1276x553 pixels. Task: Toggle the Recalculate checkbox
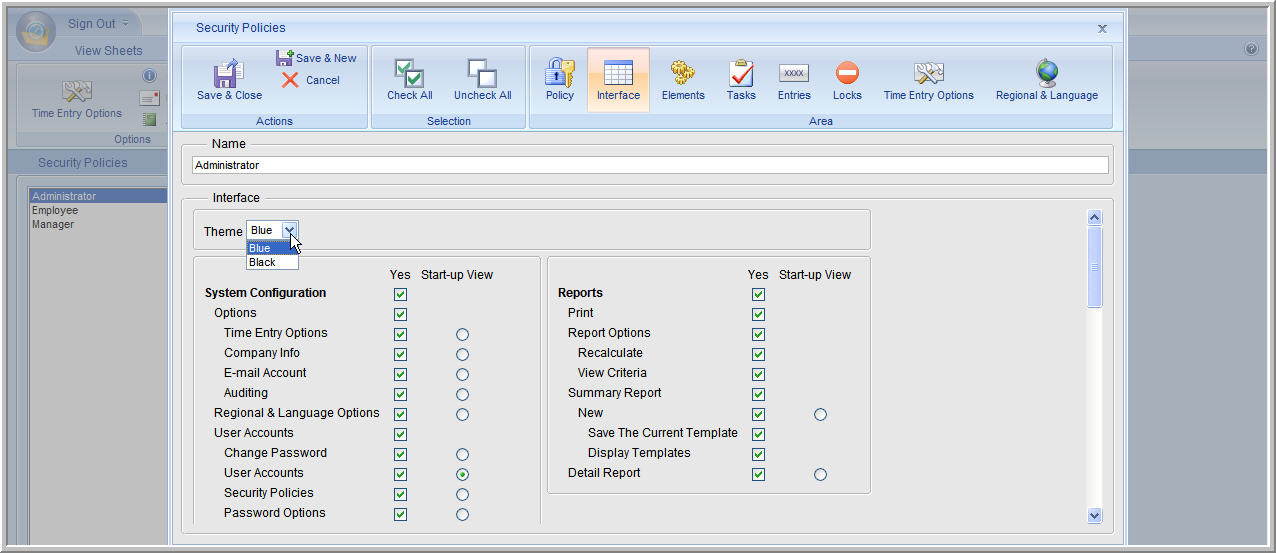pos(758,354)
